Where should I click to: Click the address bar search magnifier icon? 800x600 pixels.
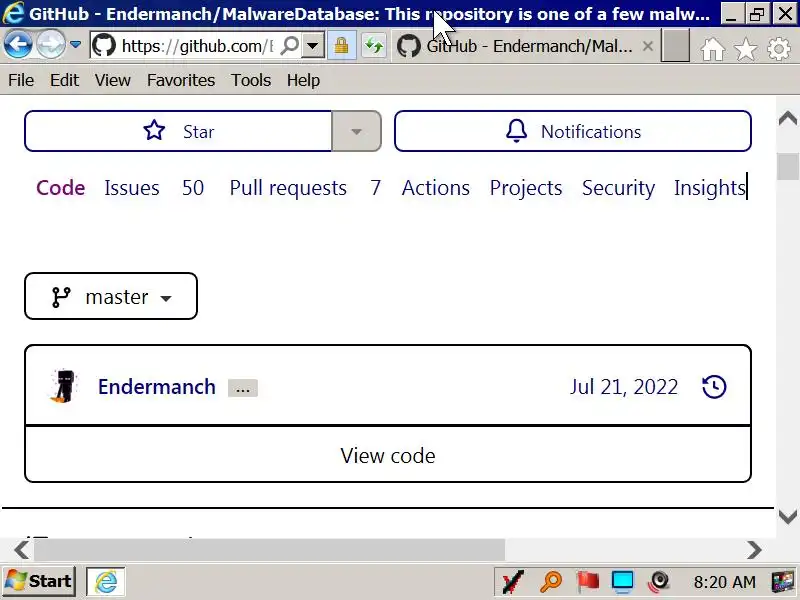[x=290, y=46]
